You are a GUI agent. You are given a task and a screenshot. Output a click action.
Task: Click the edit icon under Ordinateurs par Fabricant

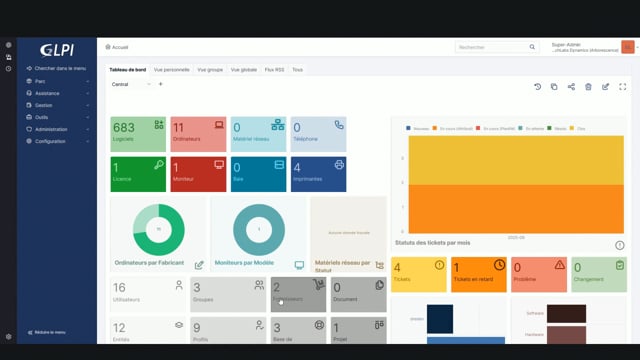[199, 265]
